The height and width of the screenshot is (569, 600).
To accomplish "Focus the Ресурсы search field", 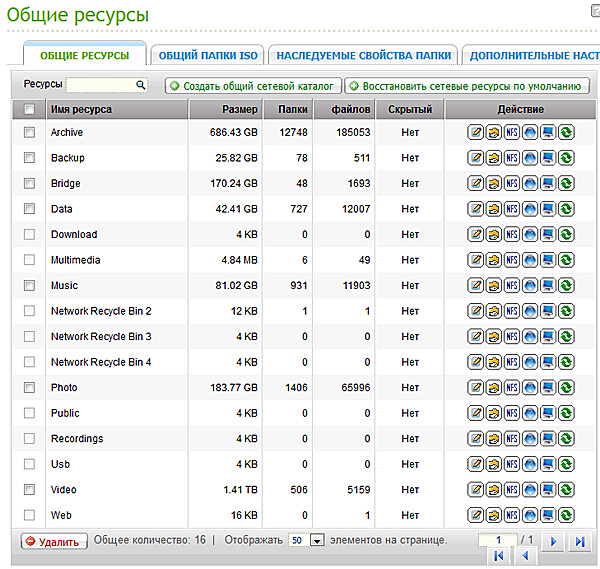I will (100, 86).
